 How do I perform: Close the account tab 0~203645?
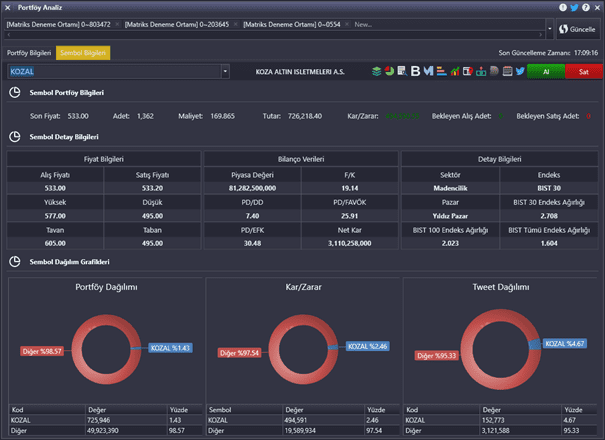236,24
